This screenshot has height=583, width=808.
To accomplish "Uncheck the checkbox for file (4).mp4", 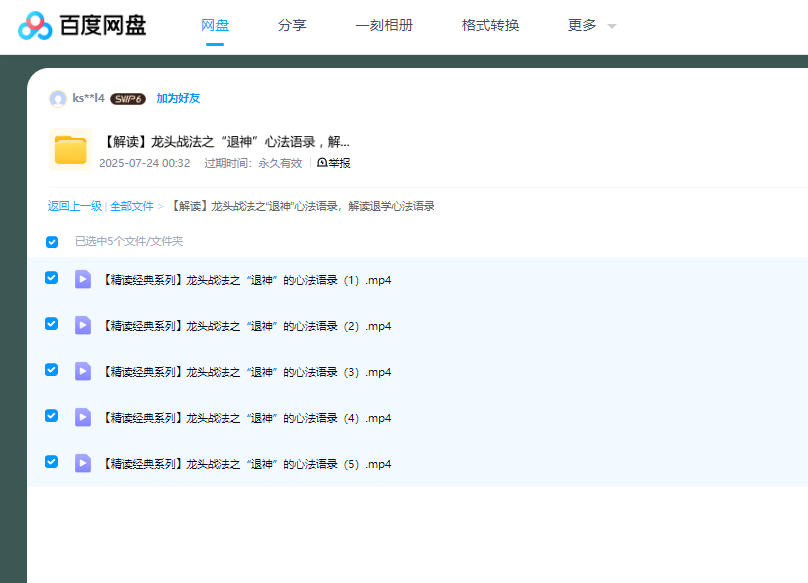I will (x=52, y=416).
